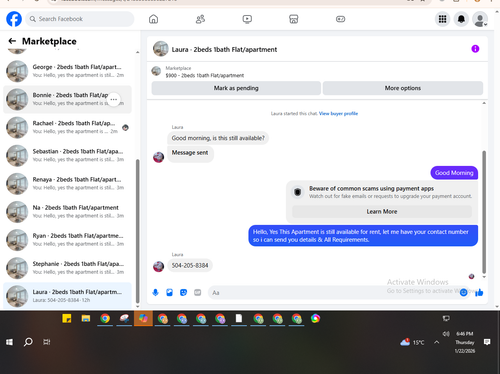The image size is (500, 374).
Task: Open Windows Task View
Action: coord(47,342)
